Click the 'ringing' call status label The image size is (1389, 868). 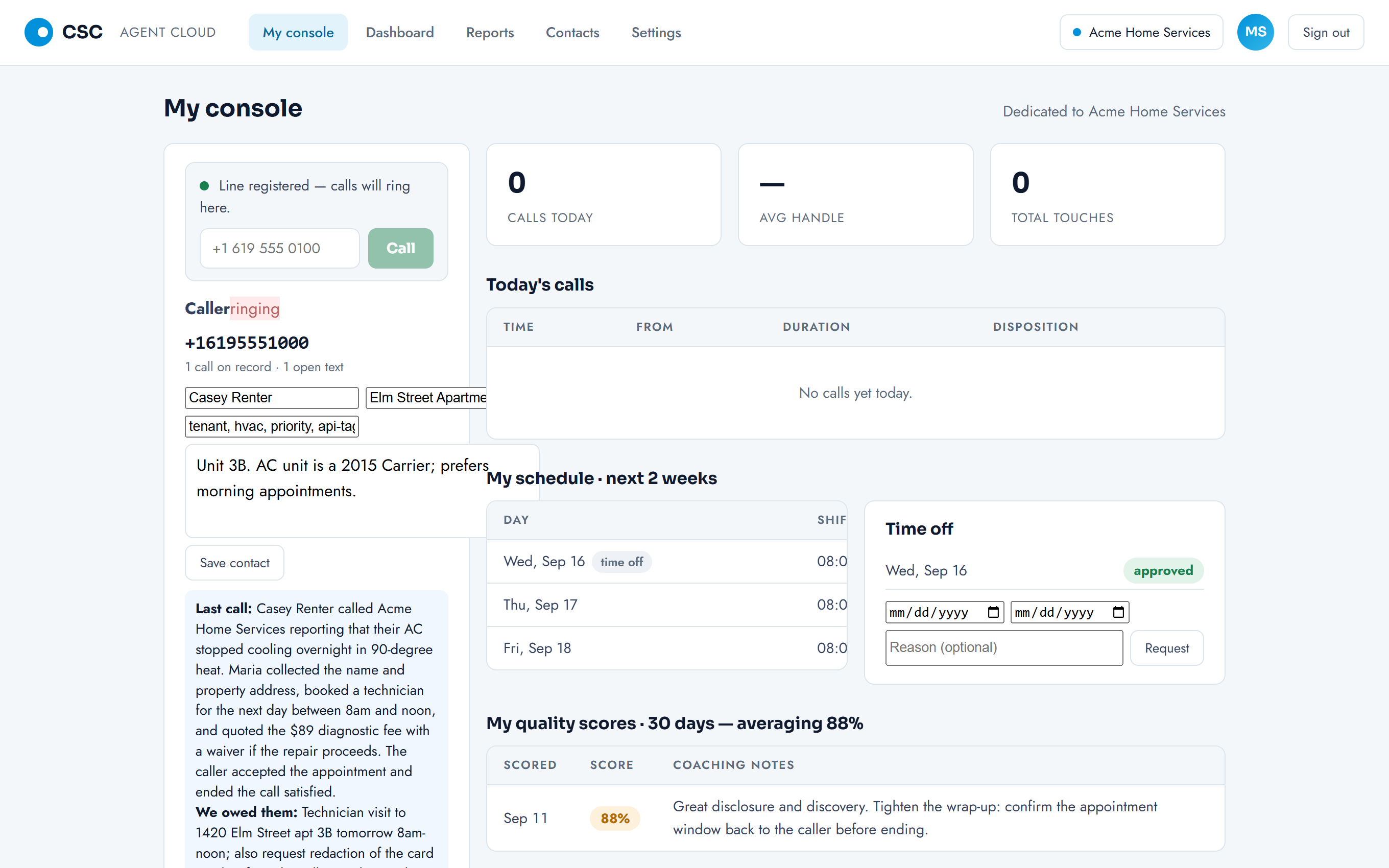(x=255, y=308)
